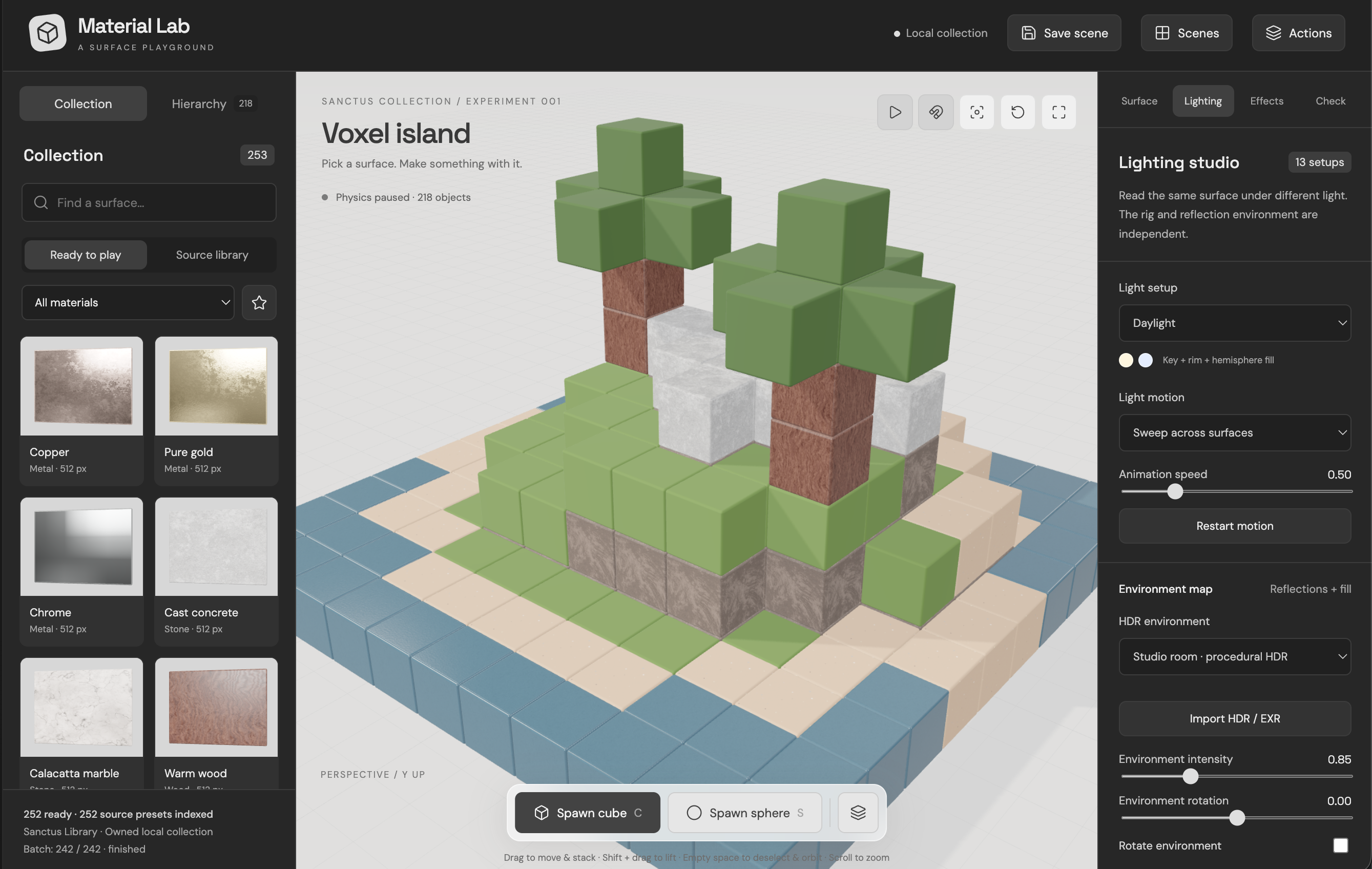The width and height of the screenshot is (1372, 869).
Task: Click the Find a surface search field
Action: [149, 202]
